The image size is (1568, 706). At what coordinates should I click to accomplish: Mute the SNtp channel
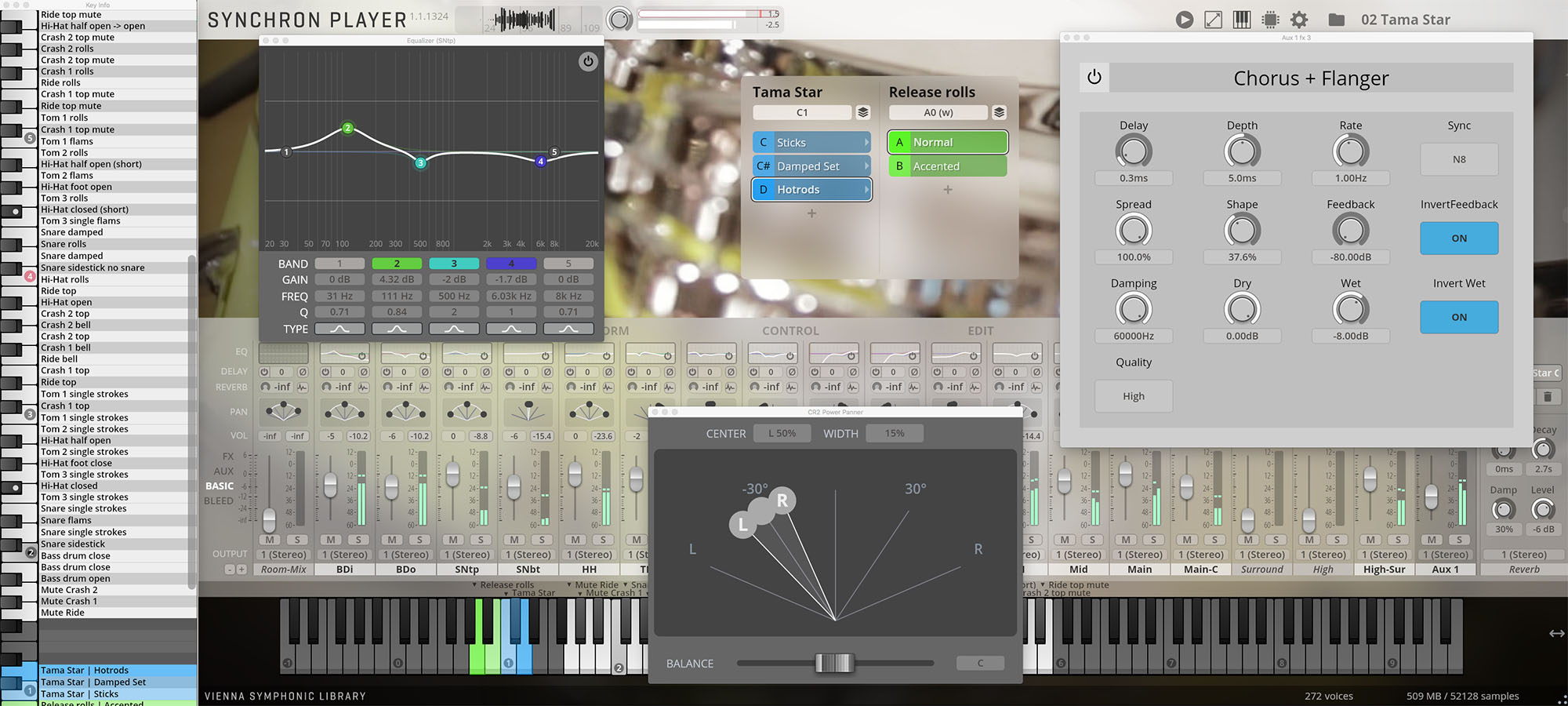pos(453,540)
